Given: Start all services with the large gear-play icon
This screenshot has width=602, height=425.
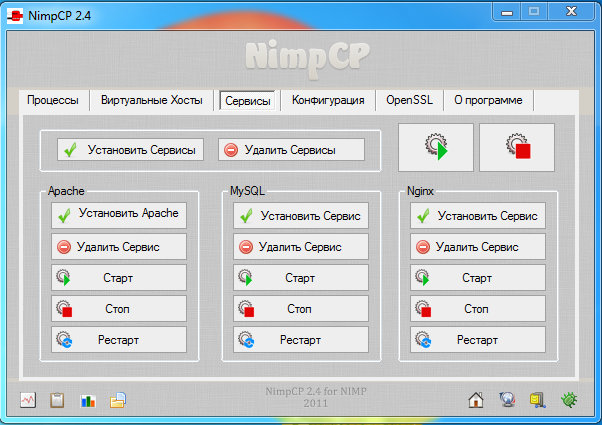Looking at the screenshot, I should coord(436,147).
